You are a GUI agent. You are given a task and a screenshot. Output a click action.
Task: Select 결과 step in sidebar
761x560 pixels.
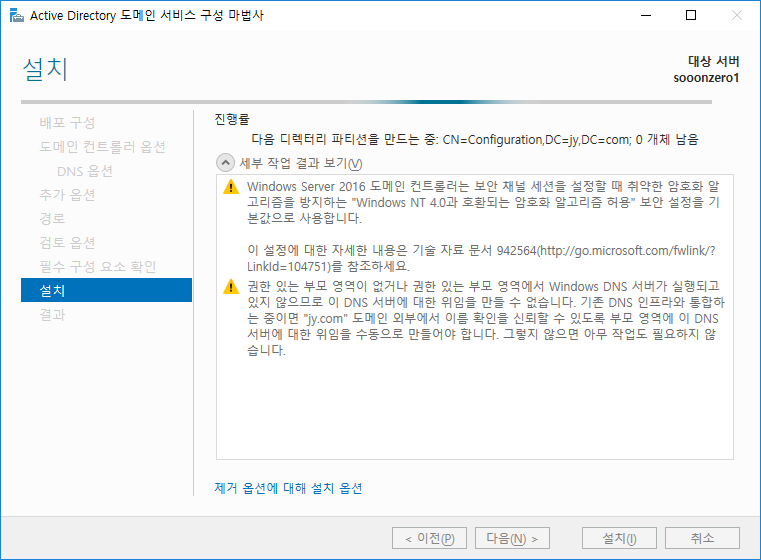point(52,314)
